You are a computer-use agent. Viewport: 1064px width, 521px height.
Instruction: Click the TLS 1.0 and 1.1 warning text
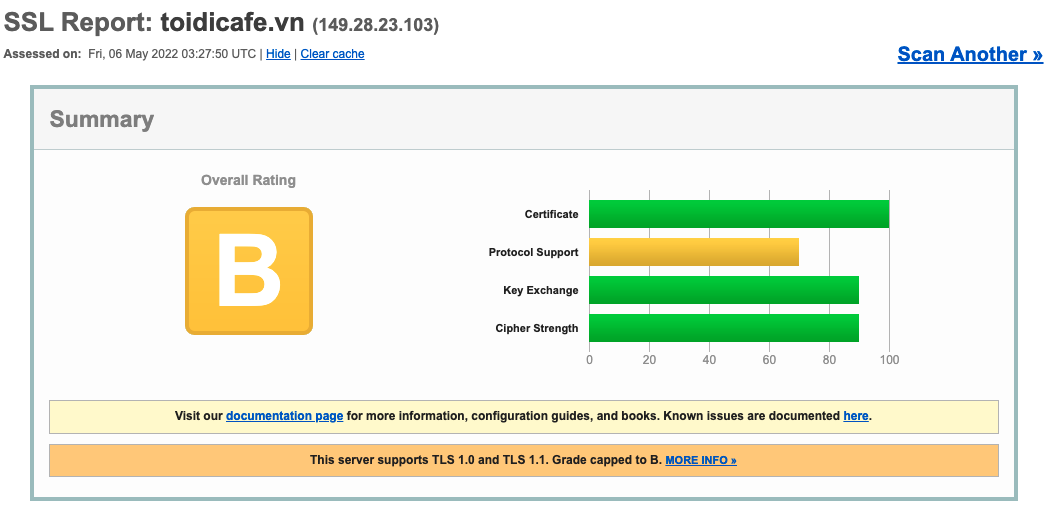[x=485, y=460]
